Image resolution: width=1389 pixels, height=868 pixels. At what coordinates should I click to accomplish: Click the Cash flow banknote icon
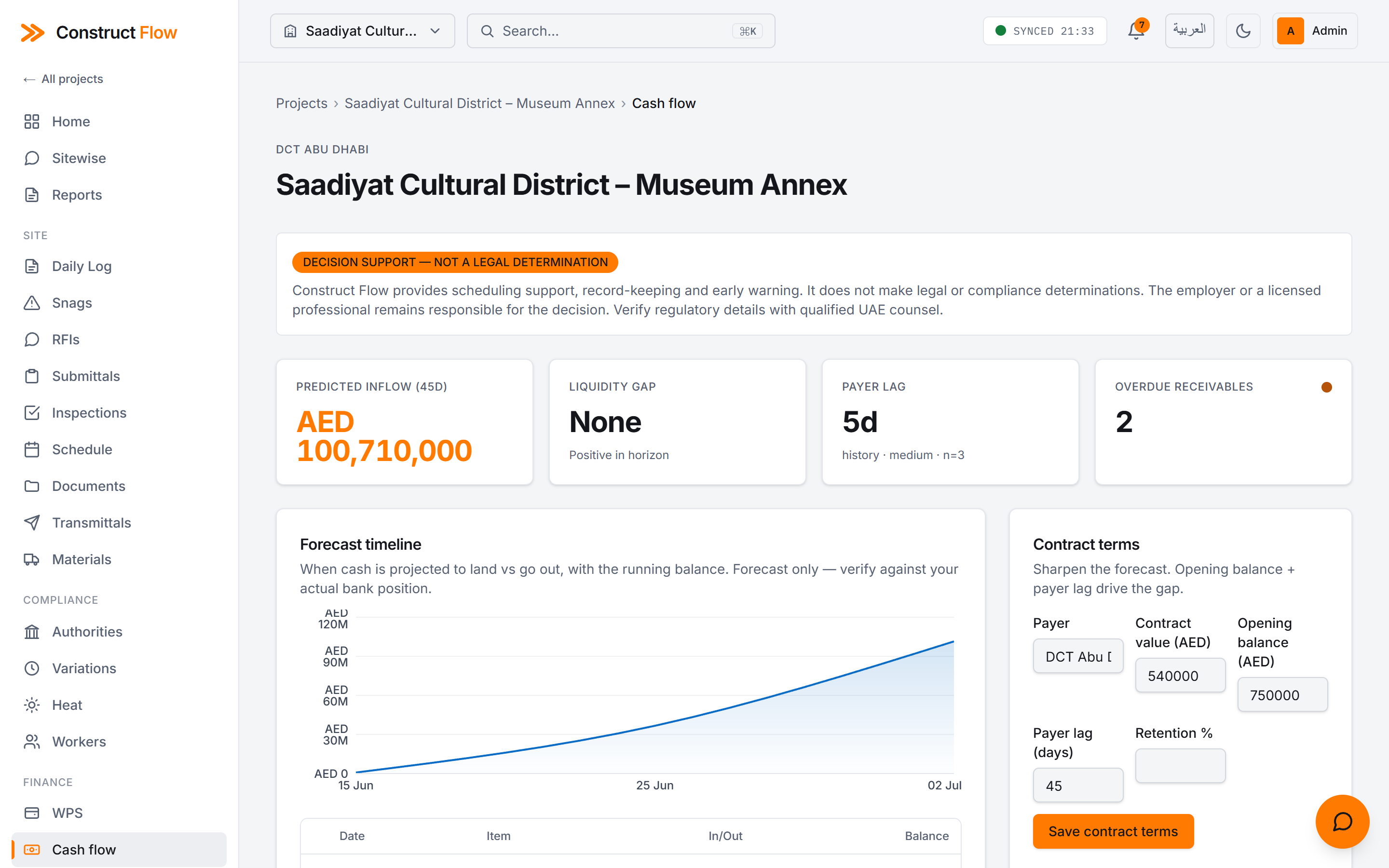31,850
